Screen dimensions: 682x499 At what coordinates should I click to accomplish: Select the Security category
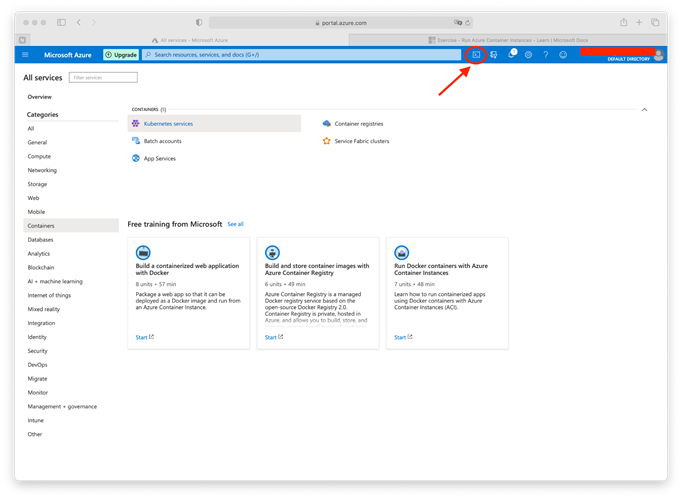pos(37,351)
